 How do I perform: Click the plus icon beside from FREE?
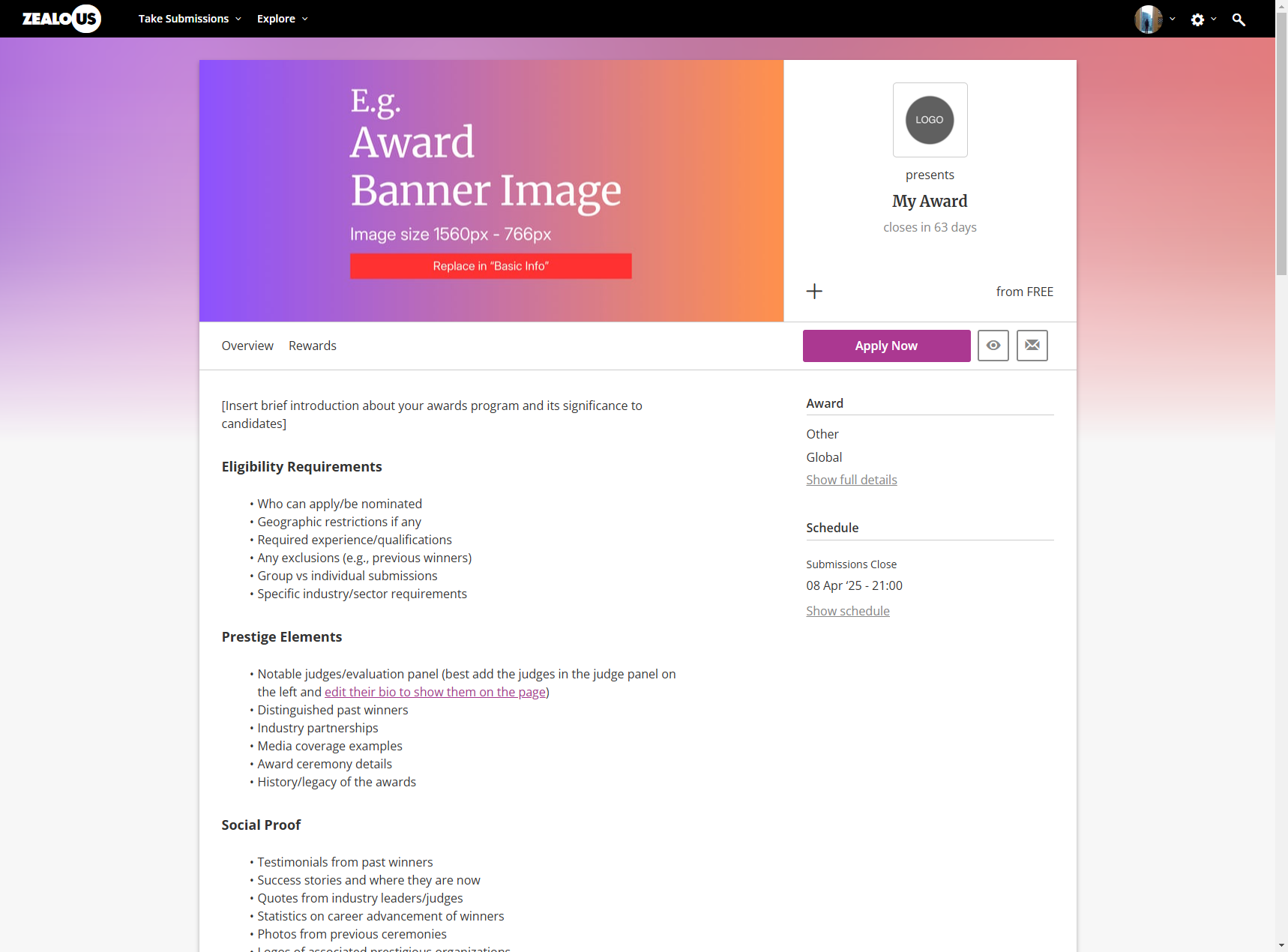pyautogui.click(x=814, y=291)
